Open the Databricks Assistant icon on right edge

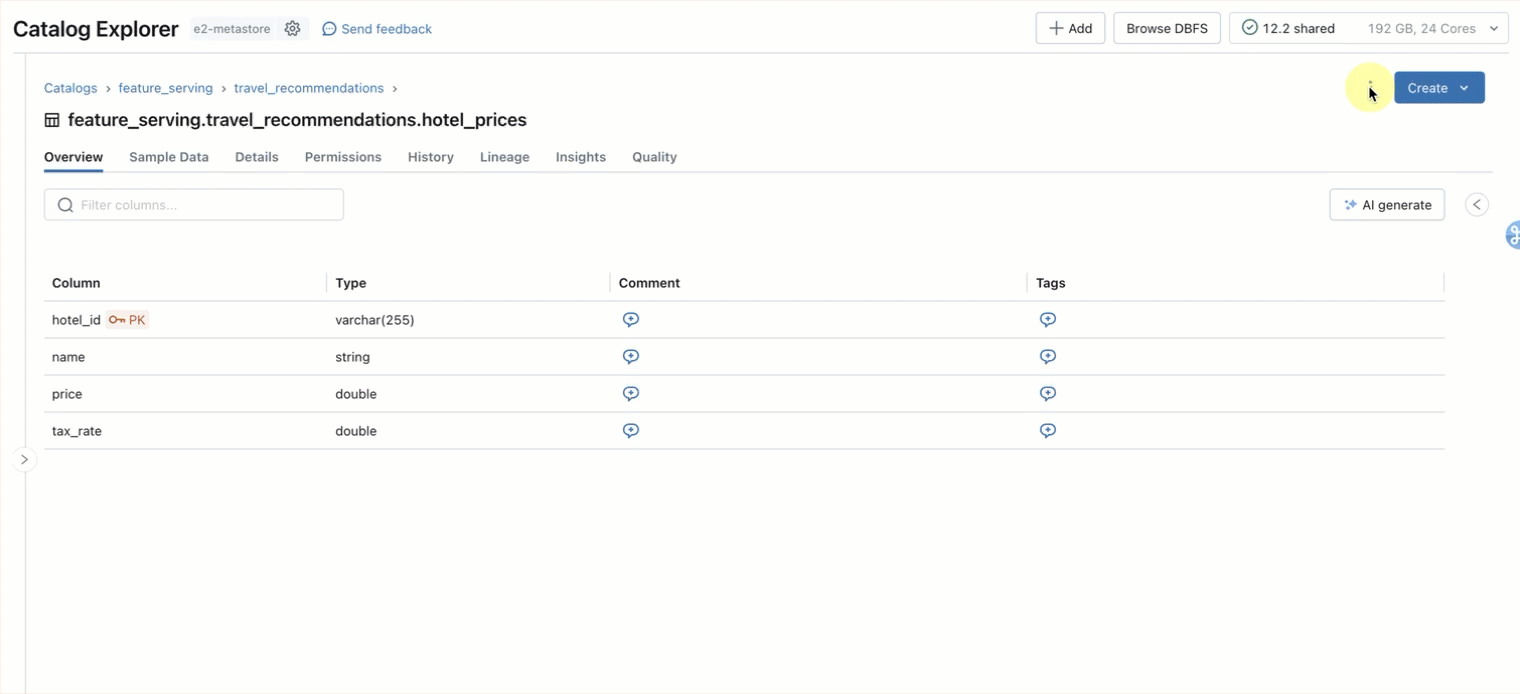pos(1512,235)
